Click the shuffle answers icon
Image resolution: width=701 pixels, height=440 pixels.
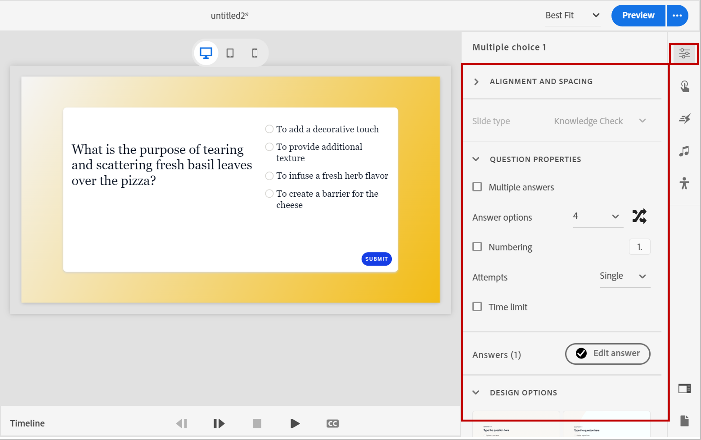[x=640, y=216]
